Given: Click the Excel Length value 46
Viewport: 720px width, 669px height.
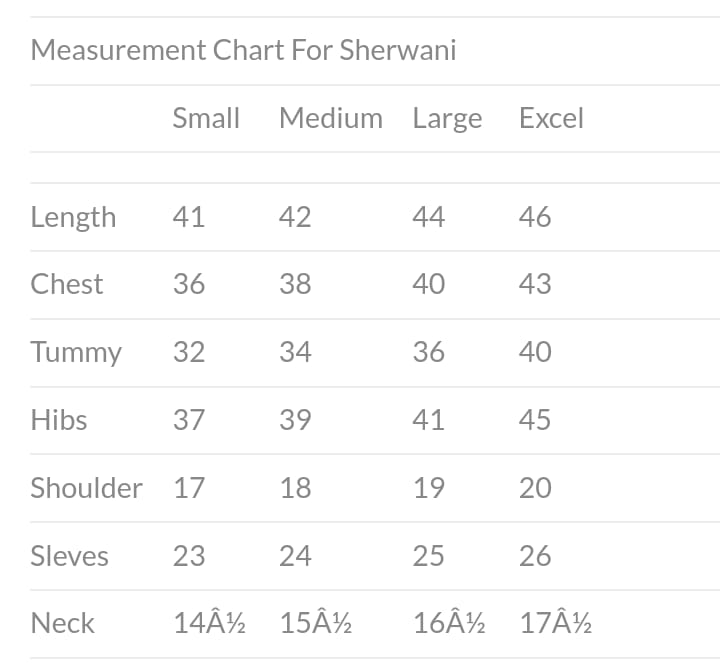Looking at the screenshot, I should point(535,217).
